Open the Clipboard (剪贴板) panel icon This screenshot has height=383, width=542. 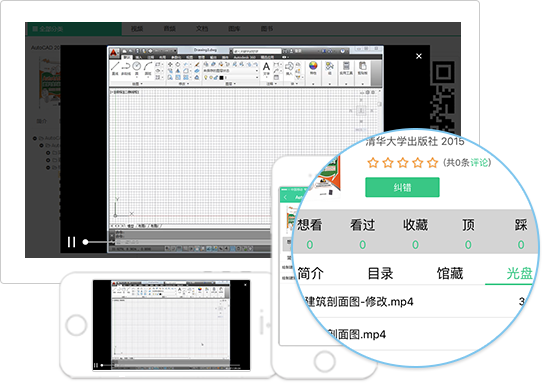(x=362, y=68)
